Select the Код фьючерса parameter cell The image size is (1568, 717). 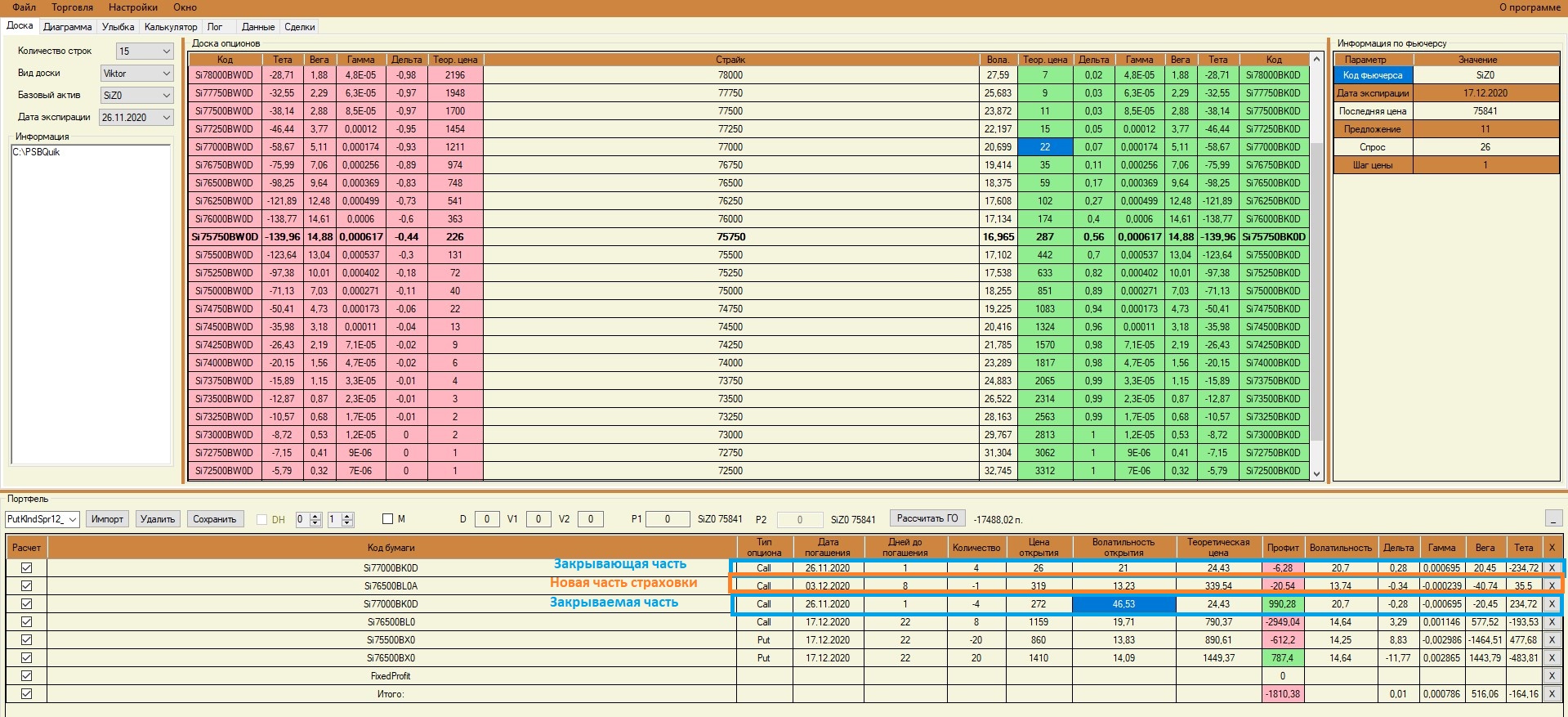click(1373, 75)
